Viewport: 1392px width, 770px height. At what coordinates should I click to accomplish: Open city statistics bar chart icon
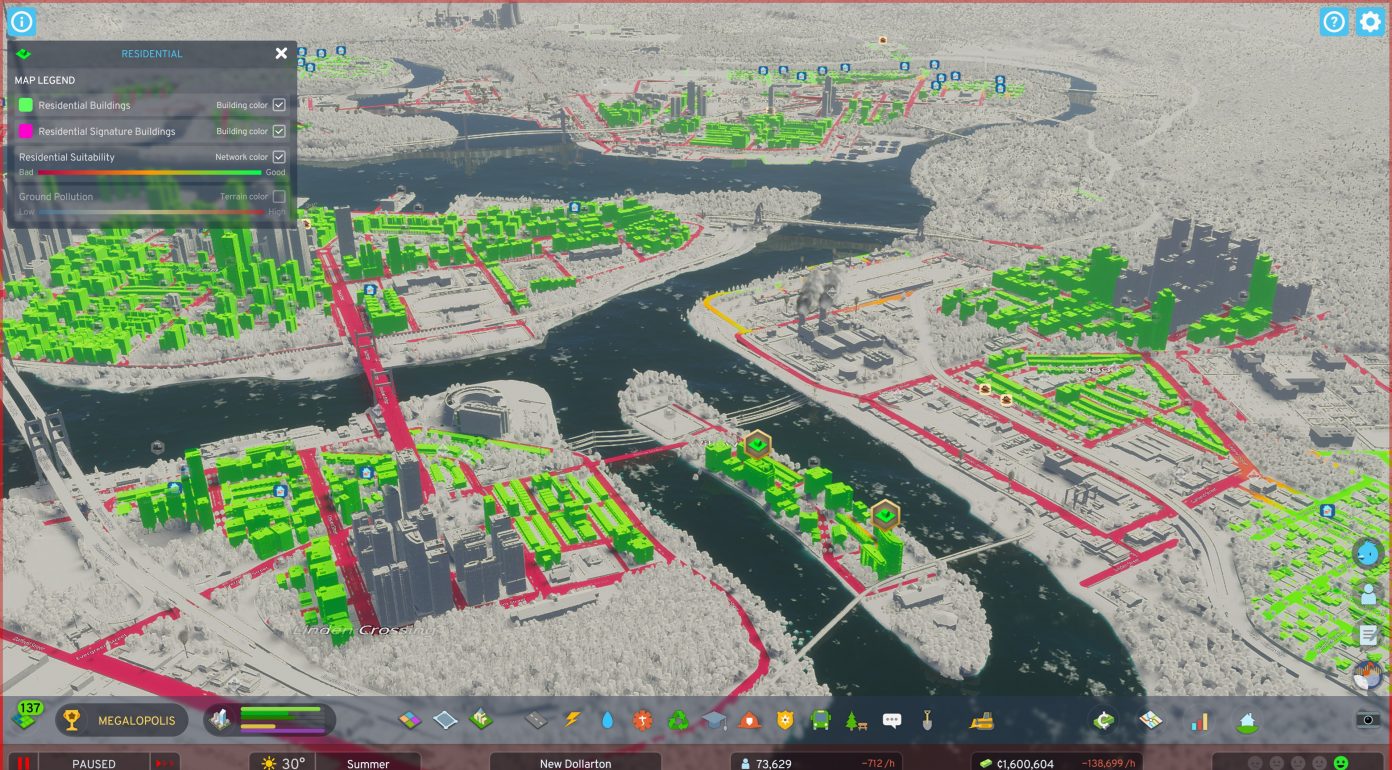pos(1199,720)
